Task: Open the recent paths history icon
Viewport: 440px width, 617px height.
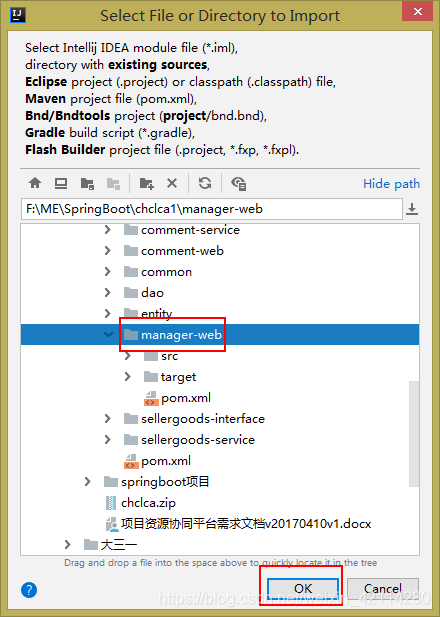Action: pyautogui.click(x=412, y=209)
